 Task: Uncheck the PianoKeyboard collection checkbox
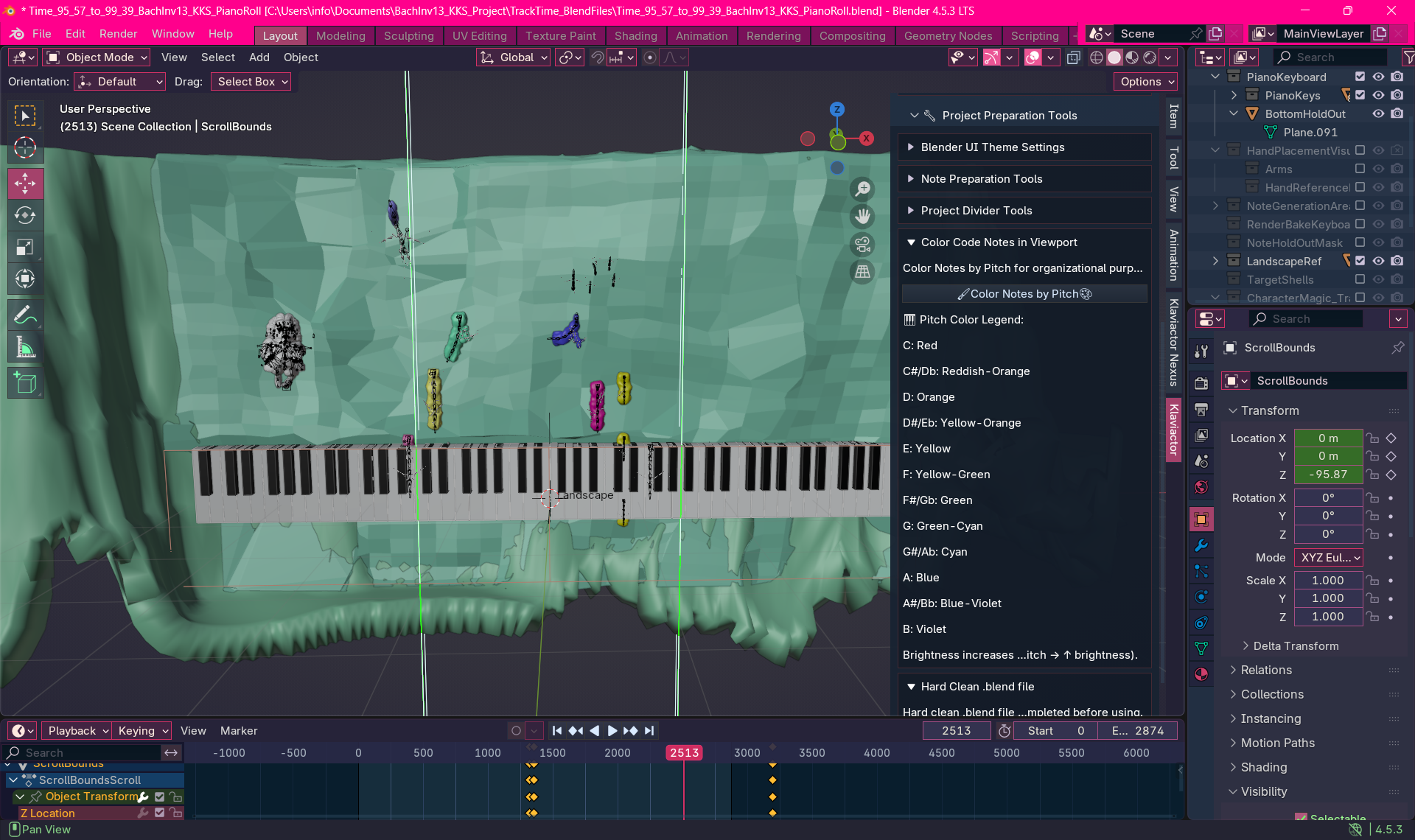click(x=1360, y=77)
